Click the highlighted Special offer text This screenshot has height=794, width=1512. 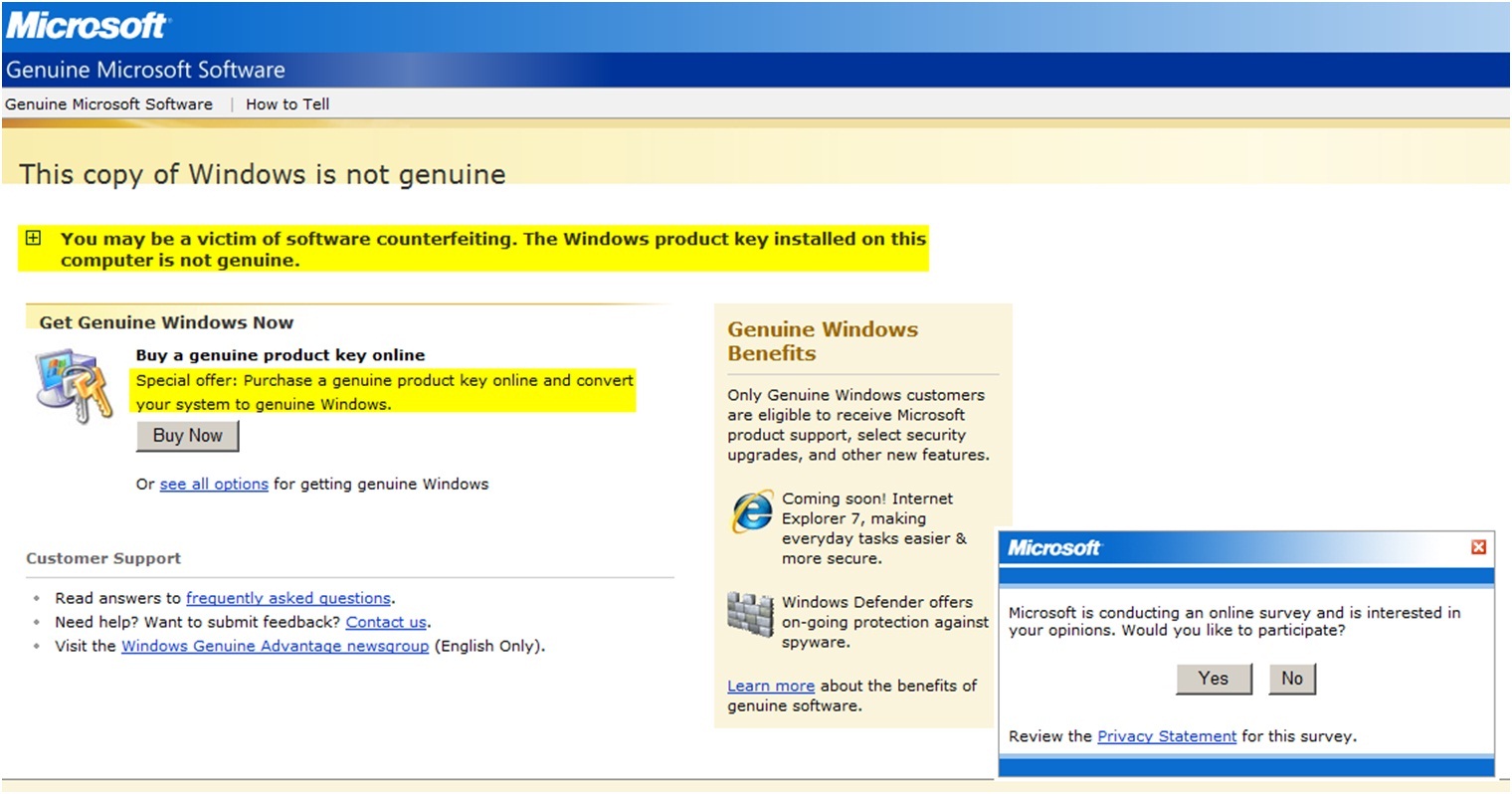[384, 392]
